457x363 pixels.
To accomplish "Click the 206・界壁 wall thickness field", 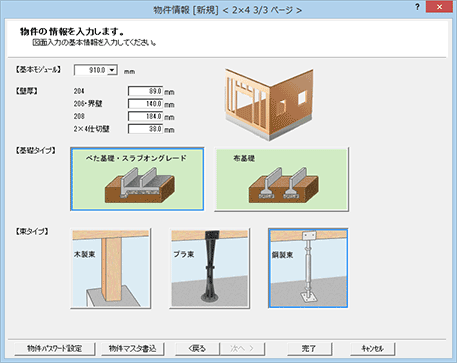I will pos(146,104).
